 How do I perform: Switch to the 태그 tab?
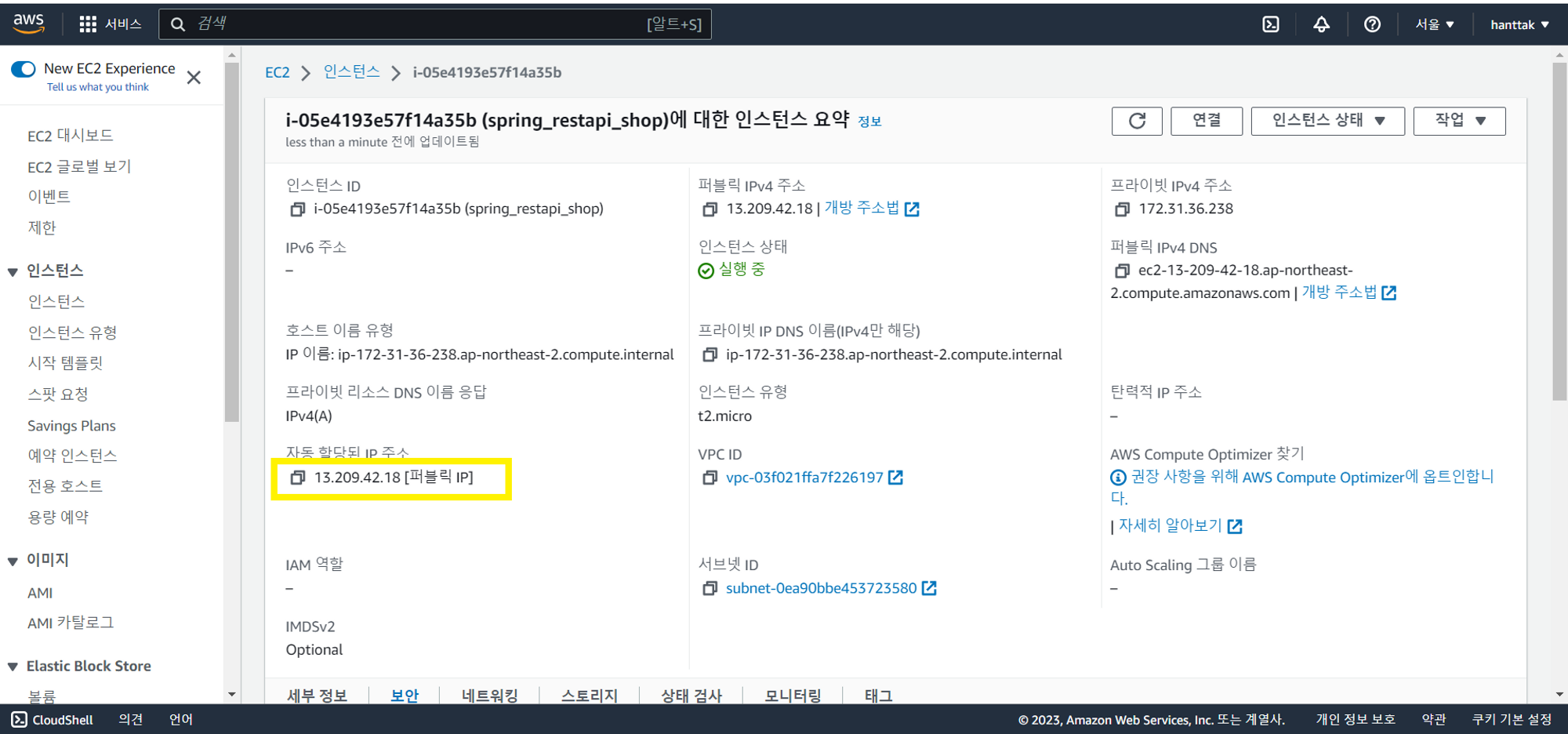[x=878, y=695]
